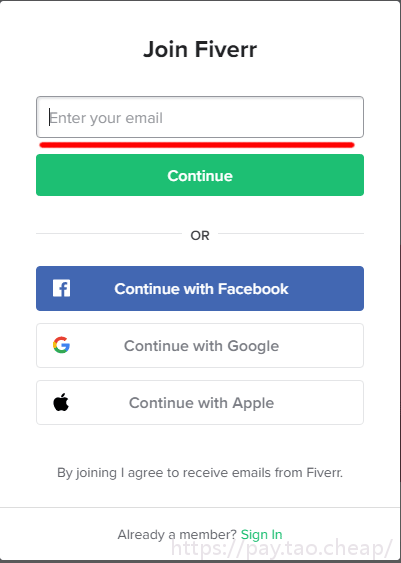Click the OR divider label
This screenshot has width=401, height=563.
click(200, 236)
